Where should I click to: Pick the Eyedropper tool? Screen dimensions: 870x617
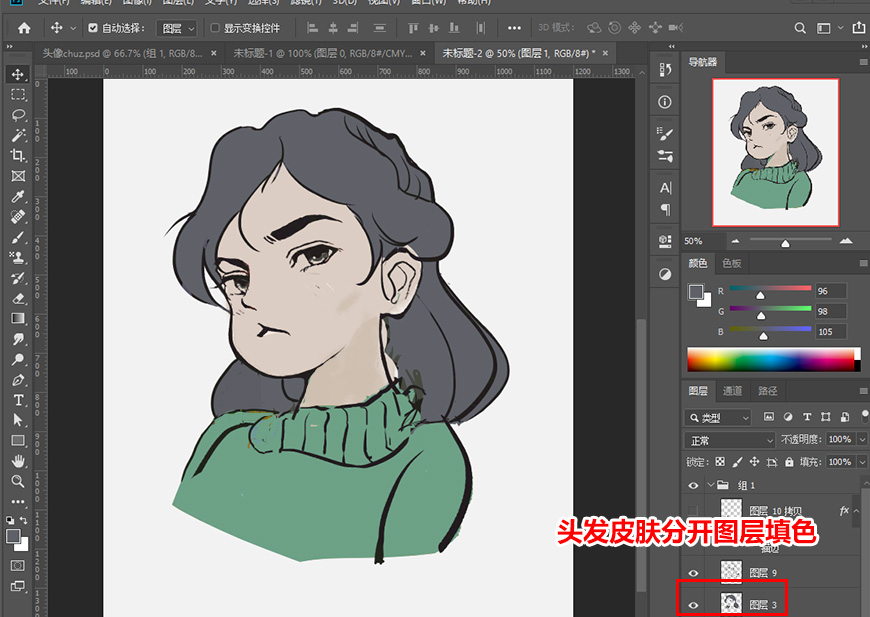[x=18, y=196]
